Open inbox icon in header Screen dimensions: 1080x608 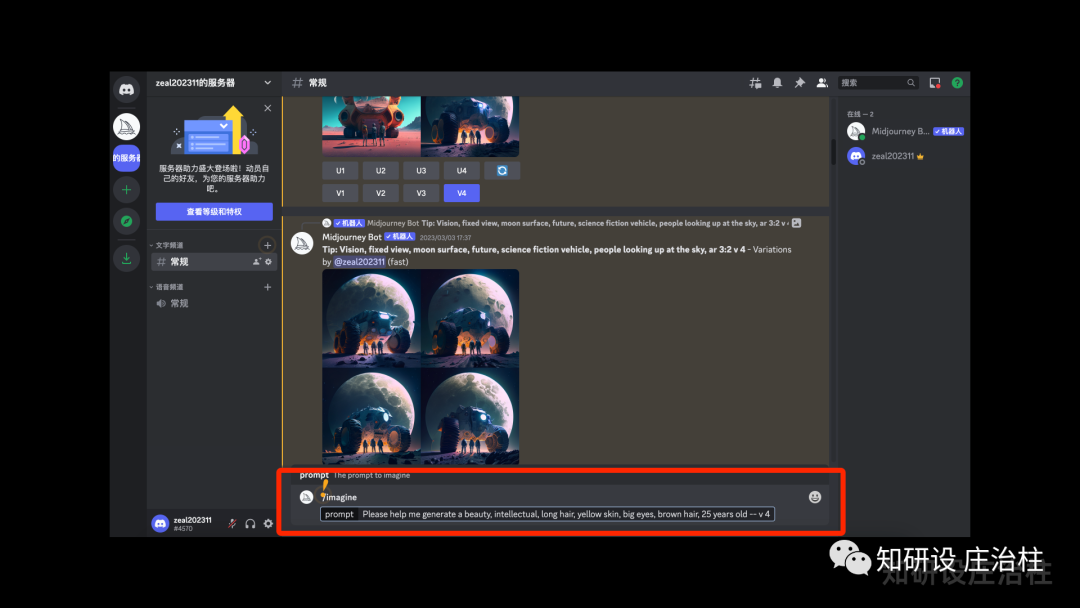(935, 83)
